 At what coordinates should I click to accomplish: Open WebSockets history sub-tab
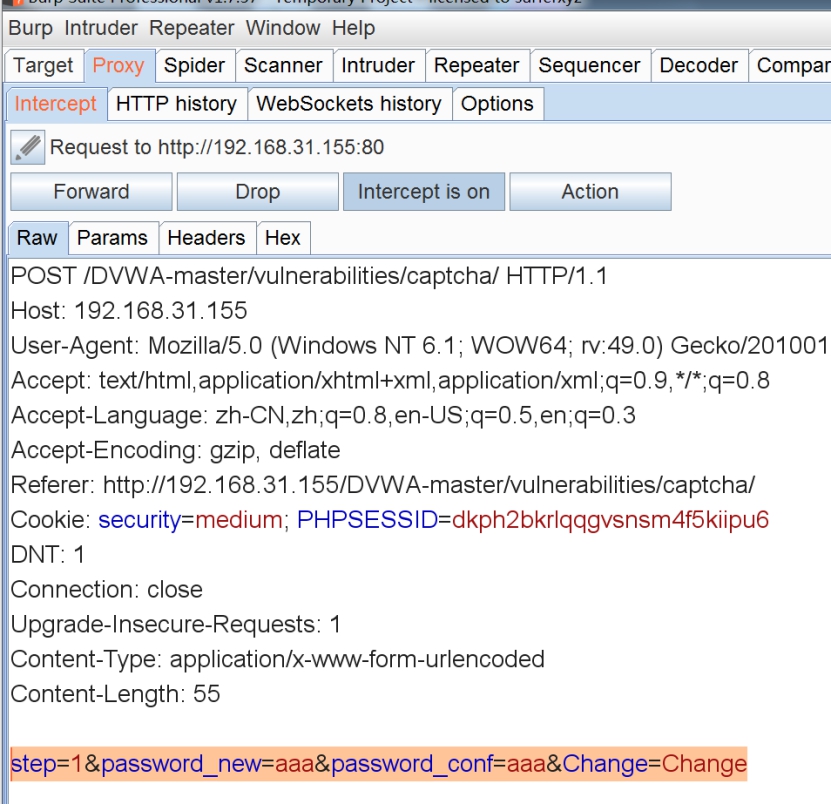click(349, 104)
